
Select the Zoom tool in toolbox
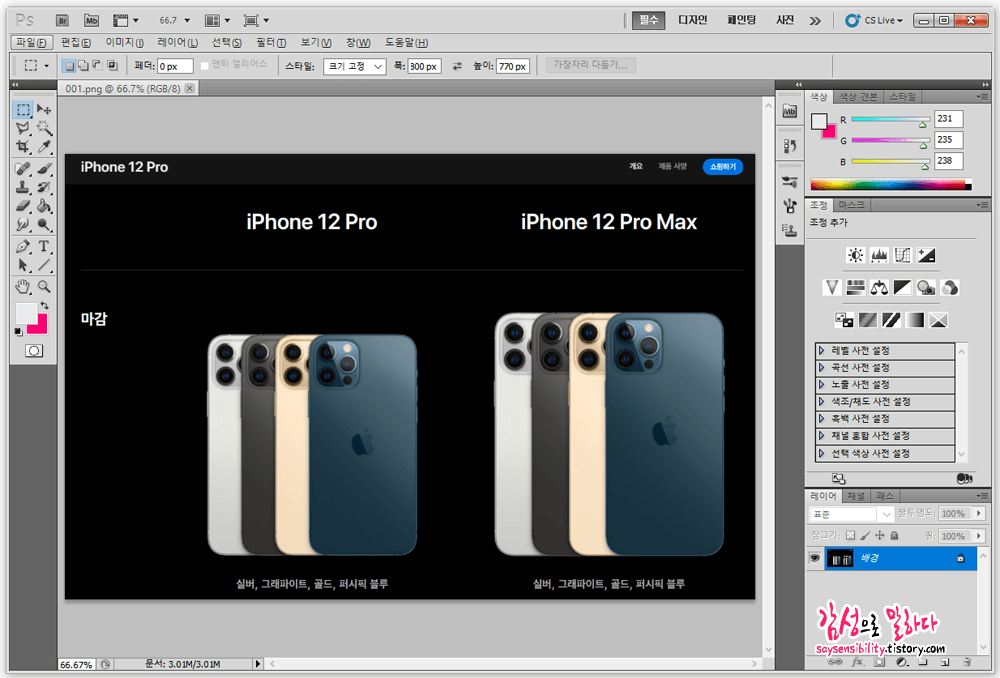[x=44, y=286]
